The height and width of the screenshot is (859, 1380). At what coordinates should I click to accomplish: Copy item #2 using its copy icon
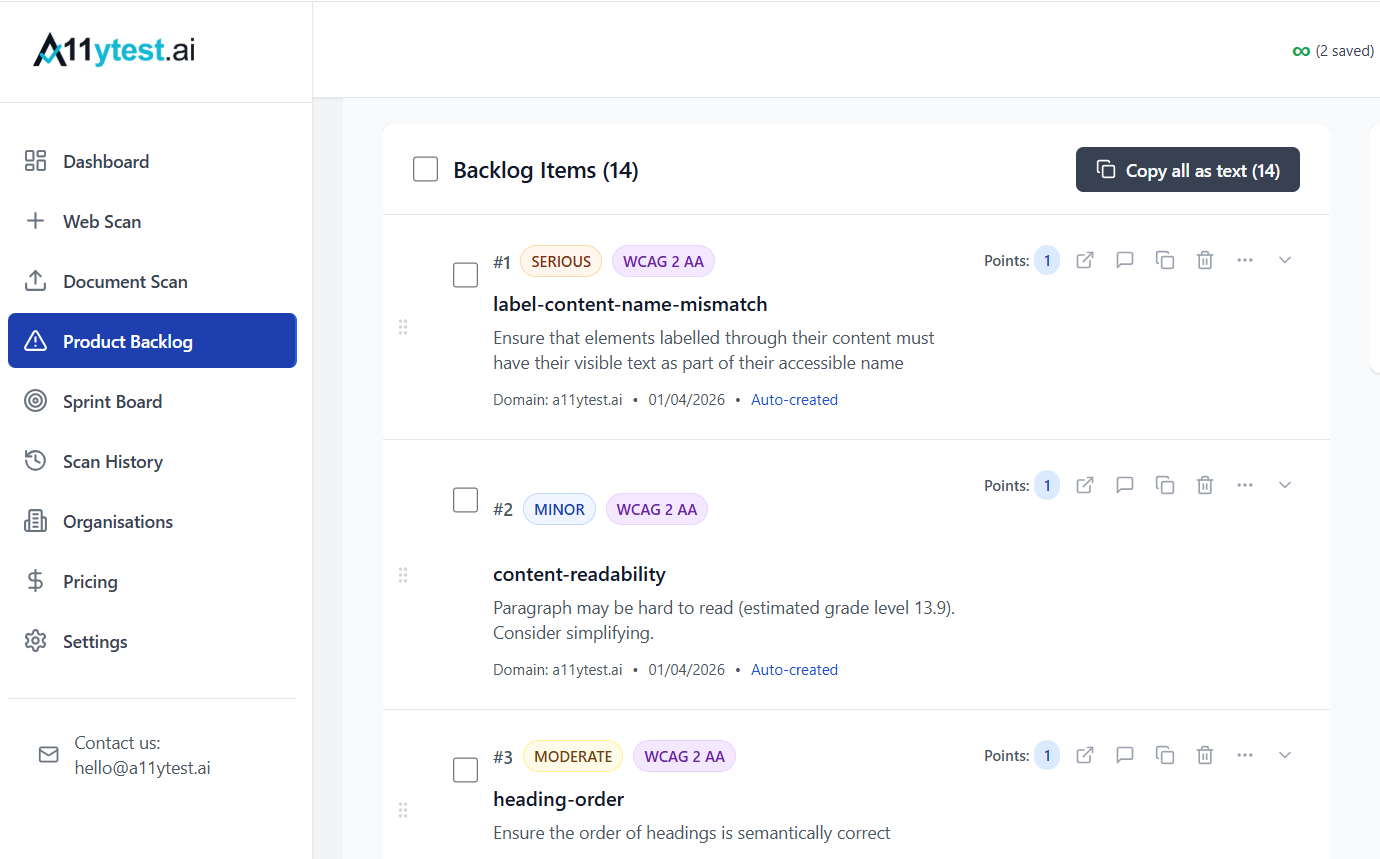[x=1165, y=485]
